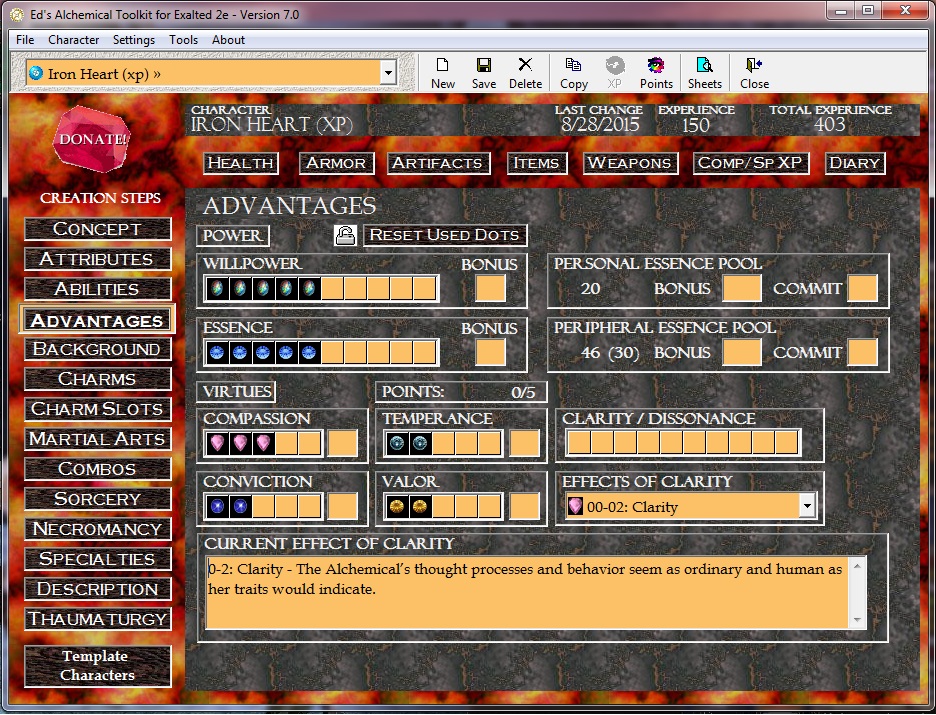This screenshot has width=936, height=715.
Task: Click the XP toolbar icon
Action: point(614,73)
